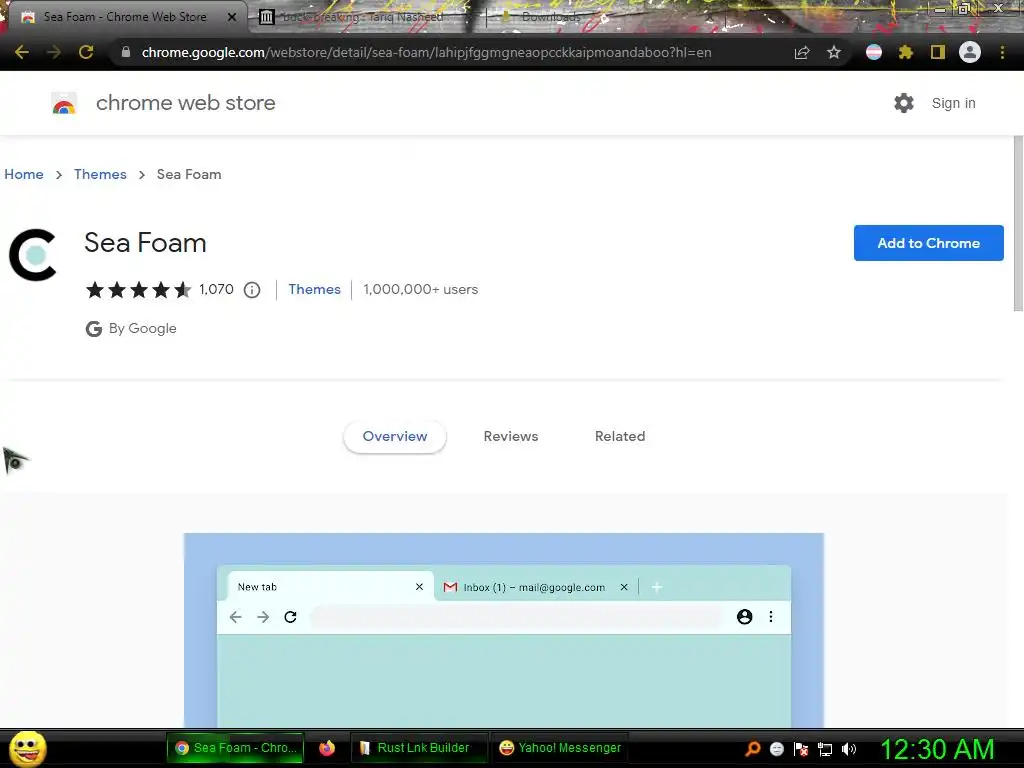Go to Home breadcrumb
Image resolution: width=1024 pixels, height=768 pixels.
24,174
